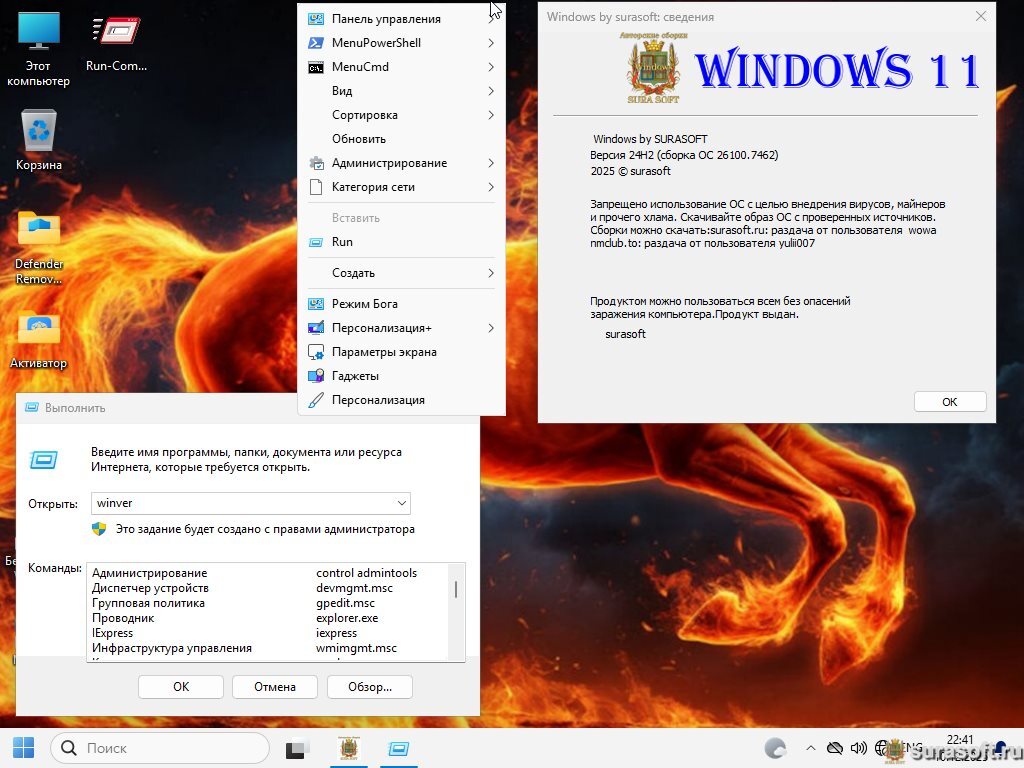Click the Выполнить dialog title icon
The image size is (1024, 768).
[31, 408]
